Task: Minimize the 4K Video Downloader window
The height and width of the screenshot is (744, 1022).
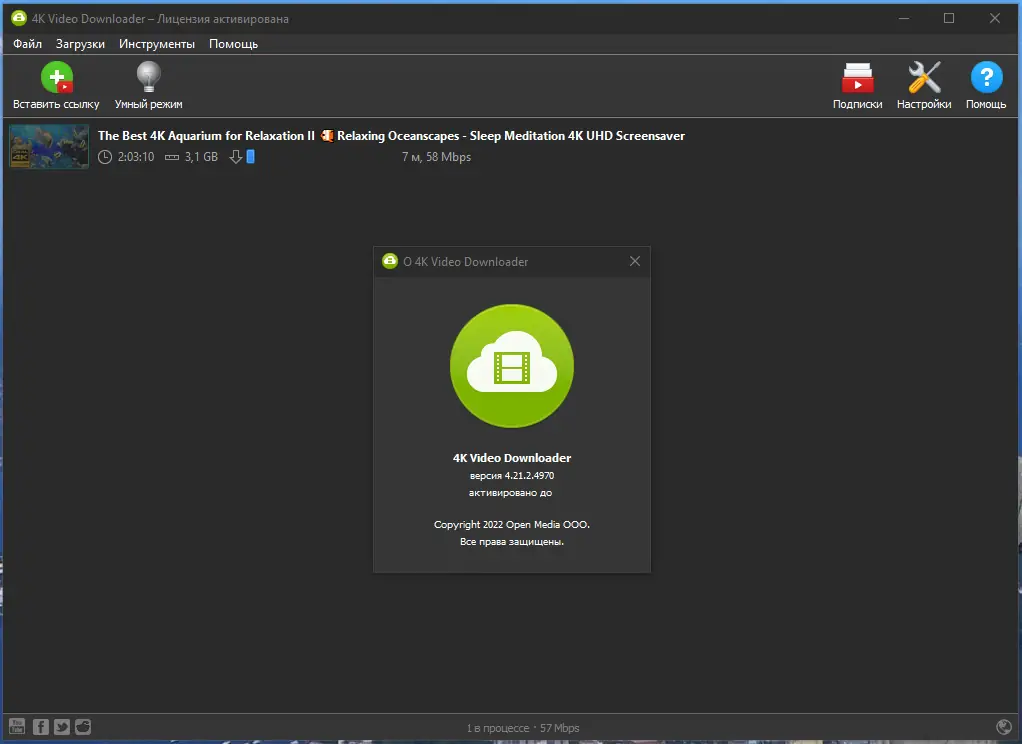Action: tap(903, 18)
